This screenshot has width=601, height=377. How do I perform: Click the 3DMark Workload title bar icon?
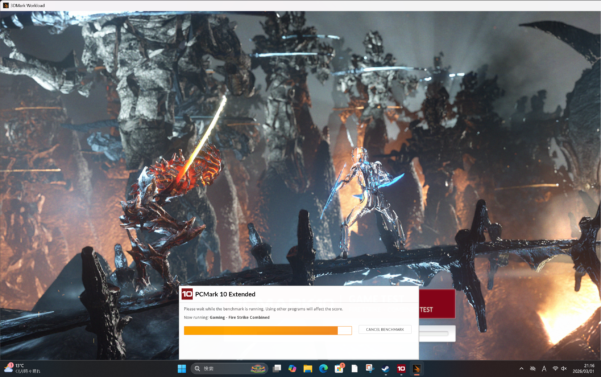[6, 5]
